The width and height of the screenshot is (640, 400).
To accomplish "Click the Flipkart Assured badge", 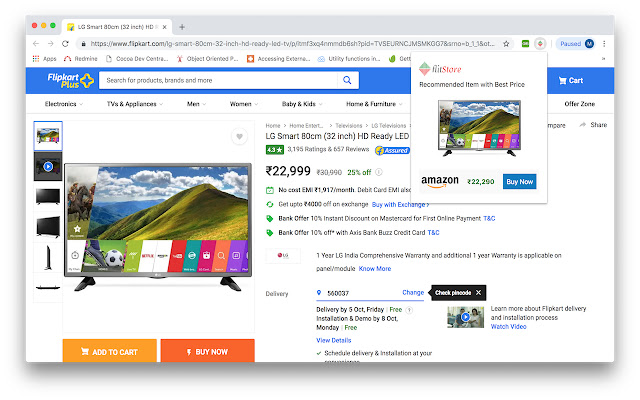I will point(392,150).
